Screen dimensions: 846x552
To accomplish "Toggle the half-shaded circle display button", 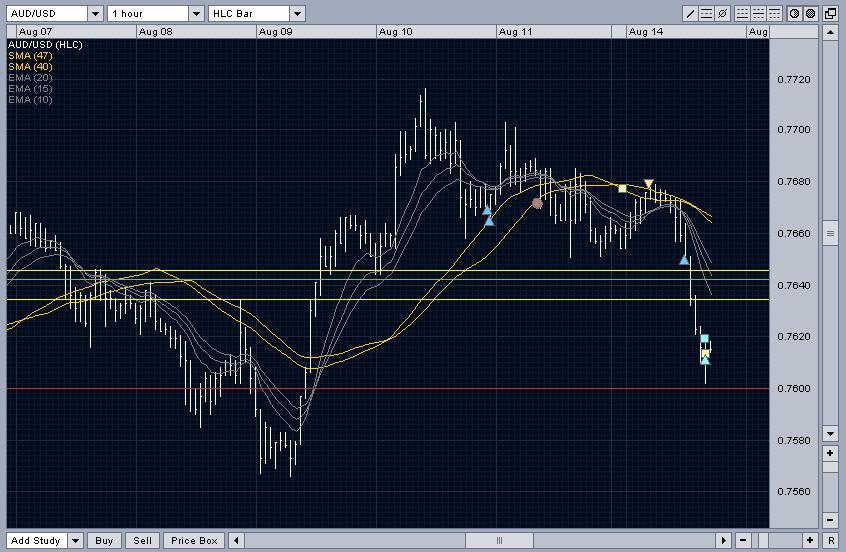I will click(x=795, y=13).
